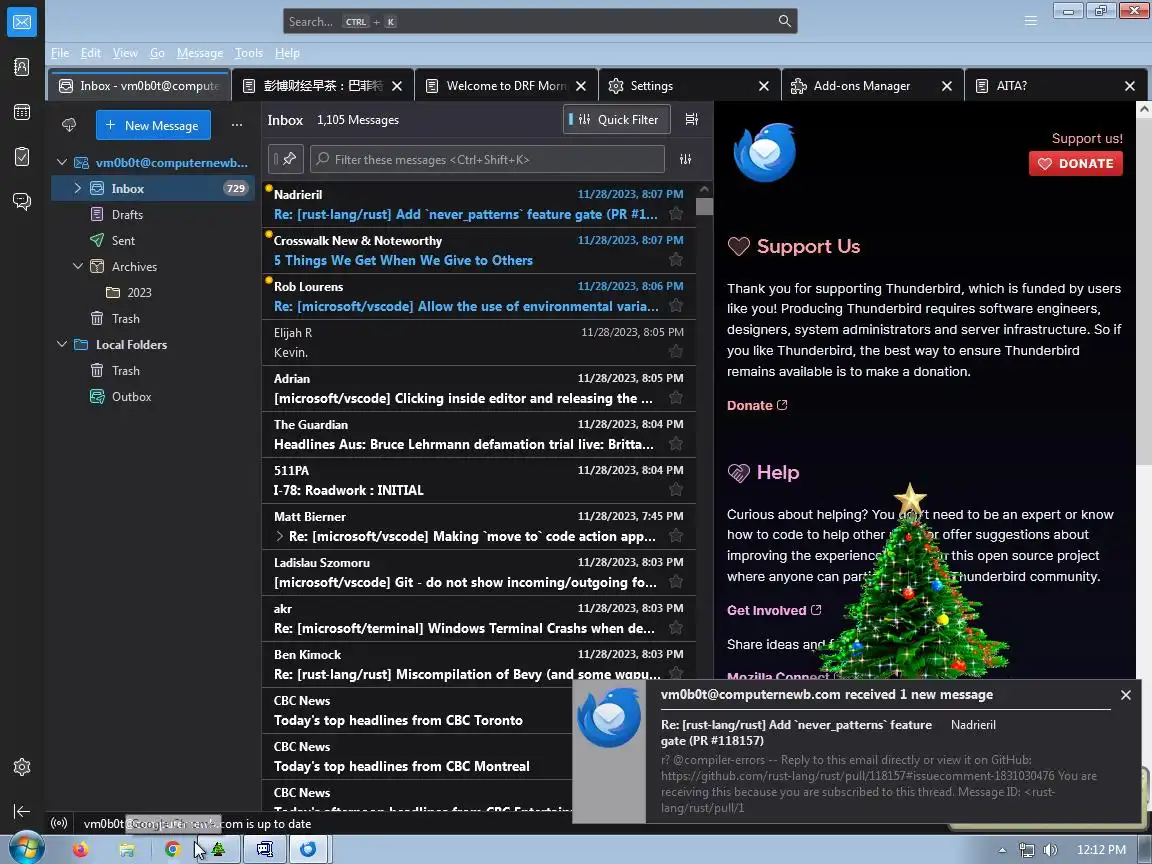Viewport: 1152px width, 864px height.
Task: Click the quick filter options sliders icon
Action: pyautogui.click(x=685, y=159)
